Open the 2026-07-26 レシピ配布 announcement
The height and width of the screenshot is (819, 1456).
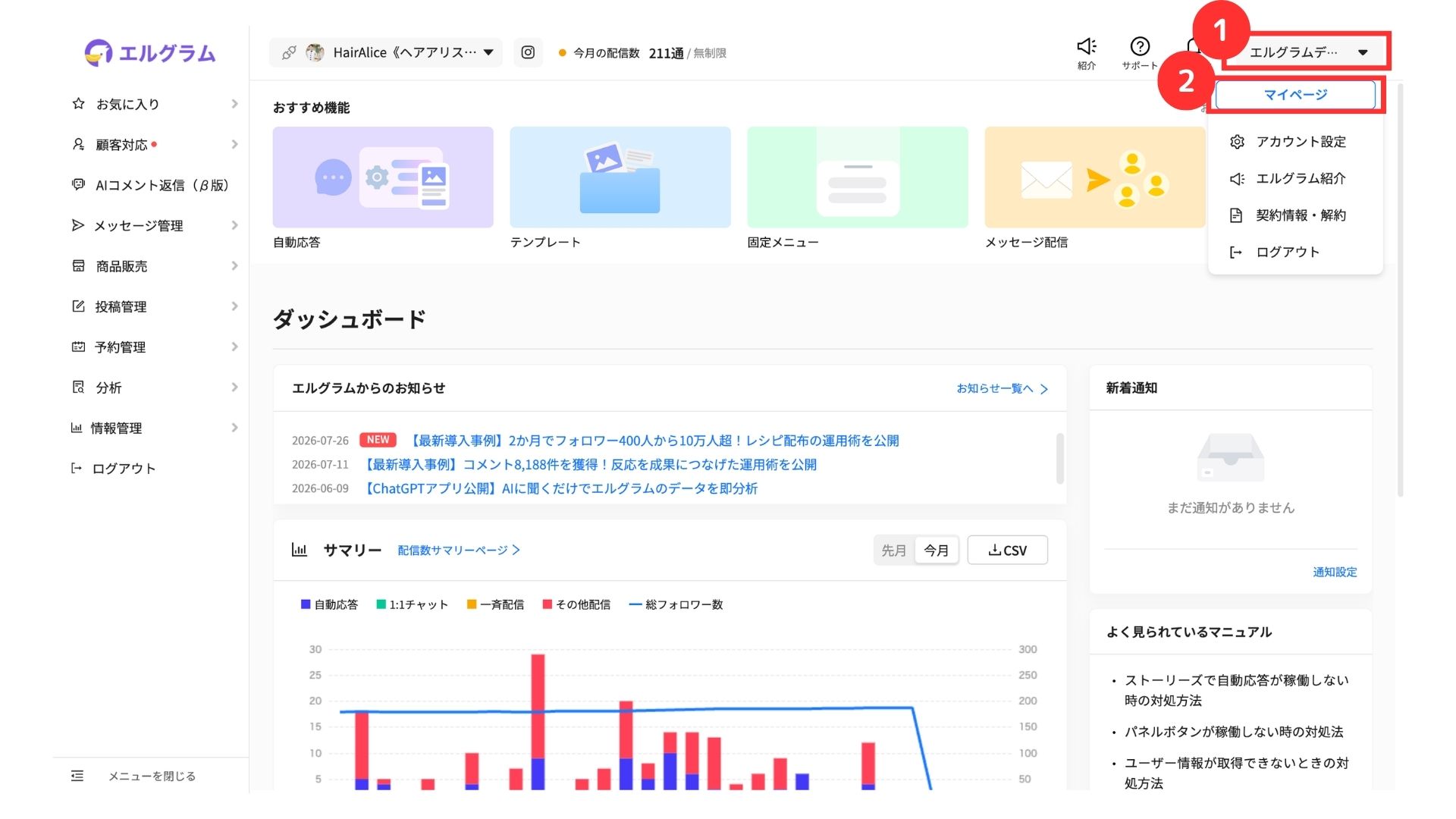tap(654, 441)
